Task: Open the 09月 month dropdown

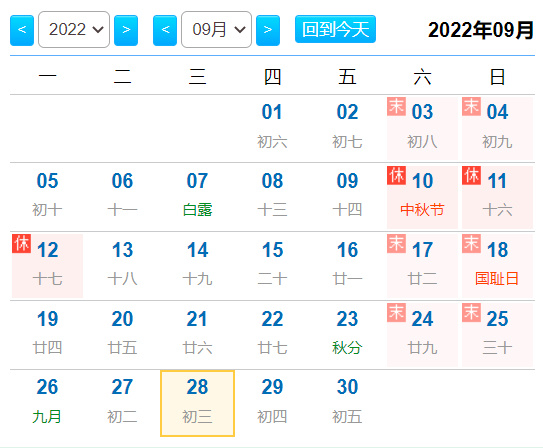Action: pos(216,29)
